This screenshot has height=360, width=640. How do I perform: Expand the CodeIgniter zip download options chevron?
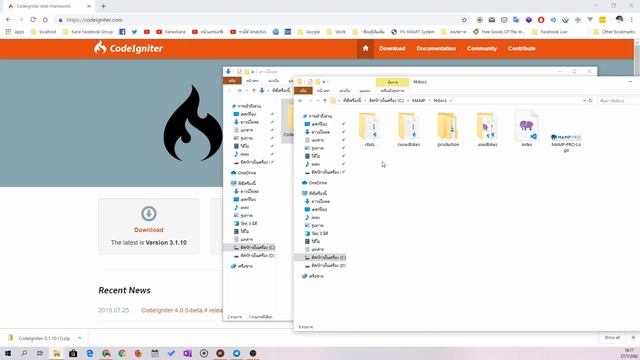click(x=79, y=338)
